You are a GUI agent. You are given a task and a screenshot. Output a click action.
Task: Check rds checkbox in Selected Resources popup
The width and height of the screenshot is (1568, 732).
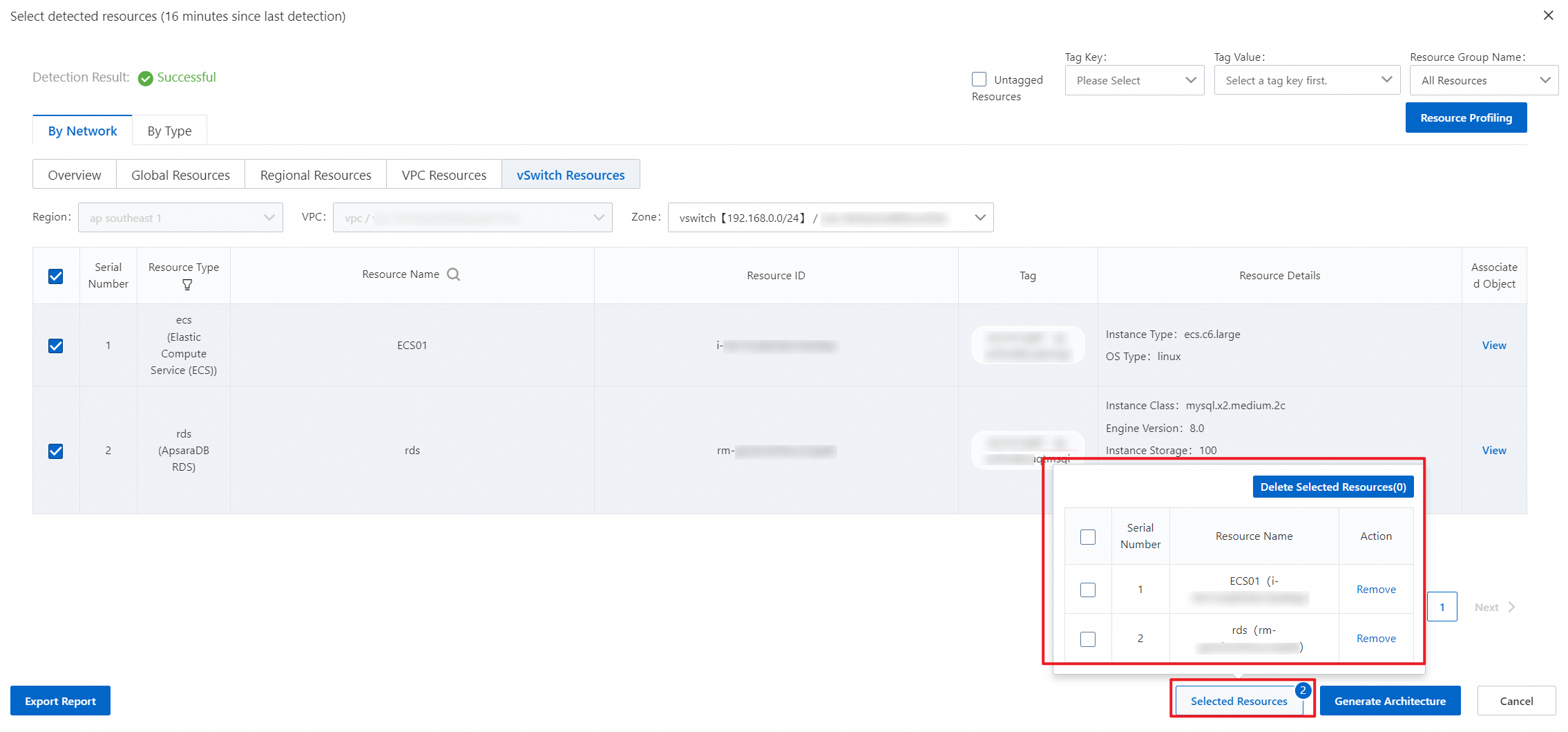pyautogui.click(x=1088, y=639)
